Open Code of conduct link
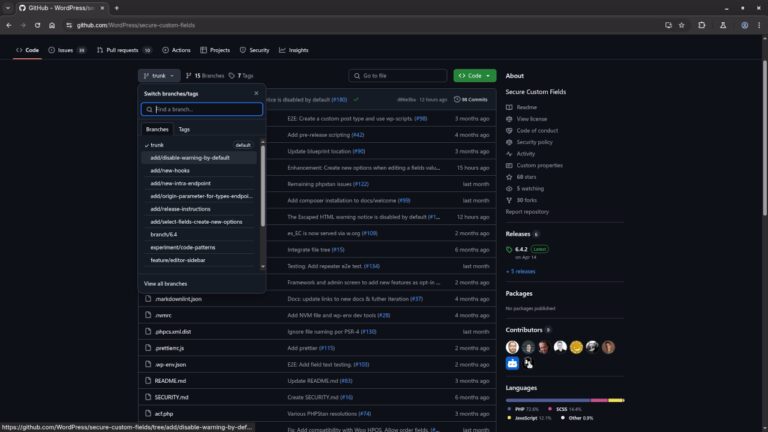The image size is (768, 432). coord(532,131)
